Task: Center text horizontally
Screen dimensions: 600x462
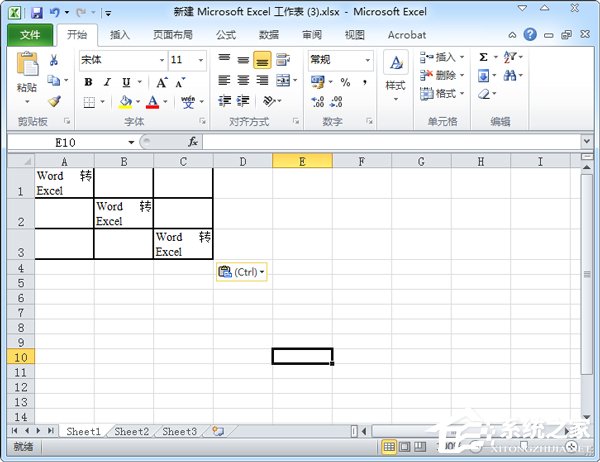Action: [x=243, y=80]
